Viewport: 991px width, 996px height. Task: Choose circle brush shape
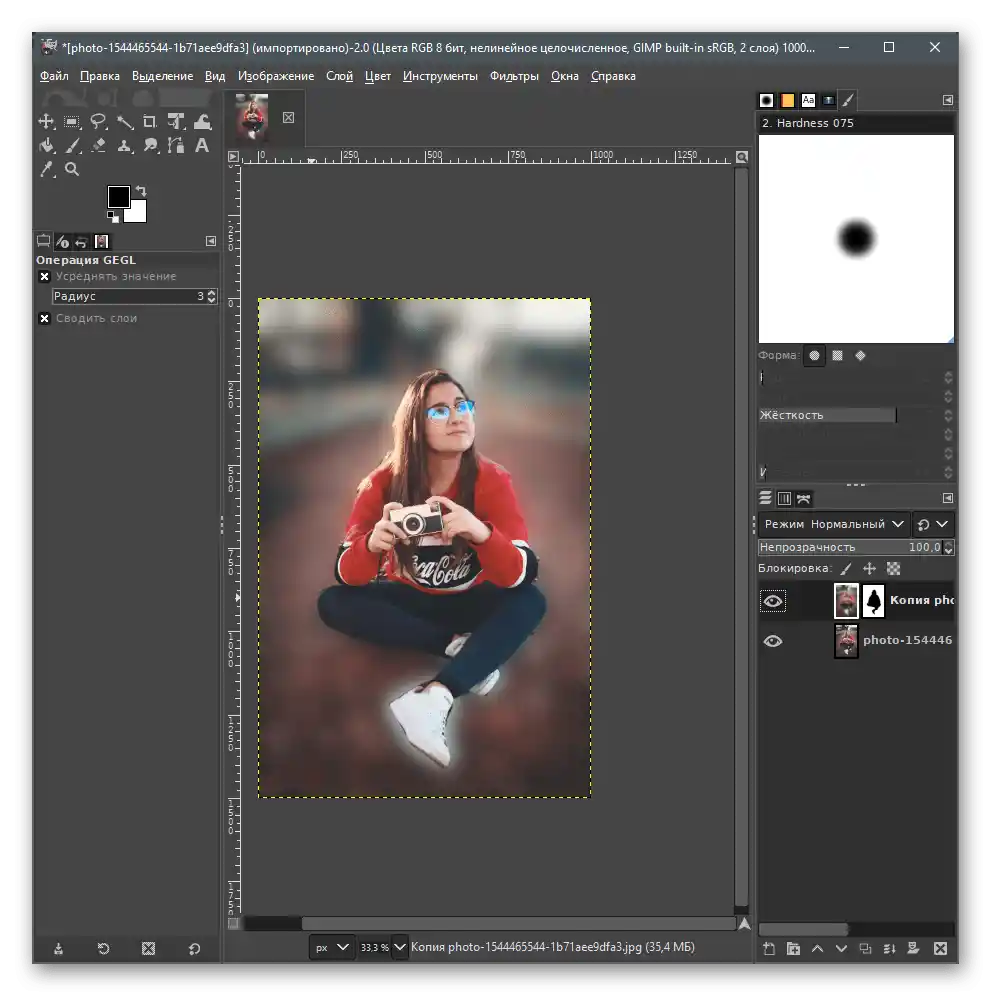(x=814, y=356)
